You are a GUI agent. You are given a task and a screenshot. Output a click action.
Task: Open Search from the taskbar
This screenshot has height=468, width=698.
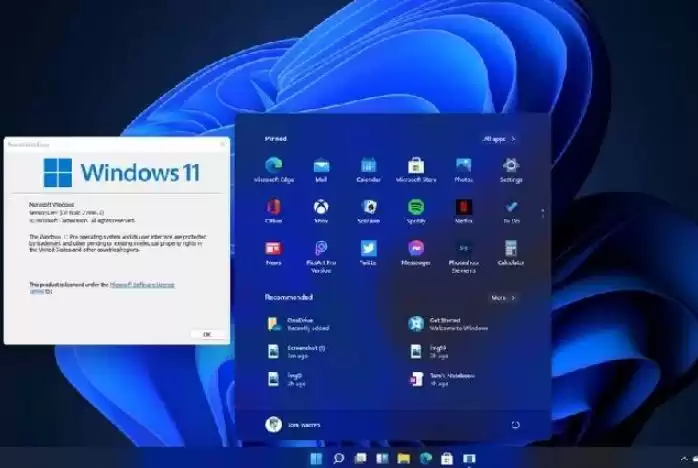[x=338, y=458]
